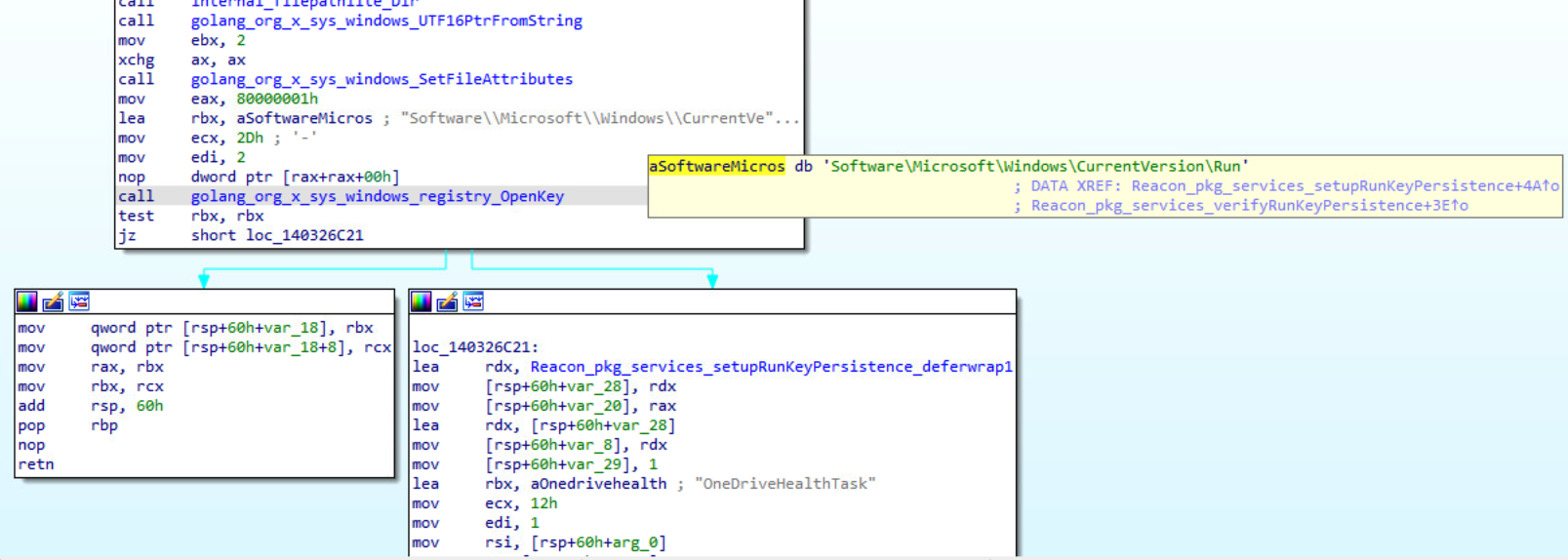Click the edit pencil icon on the retn block

tap(53, 301)
